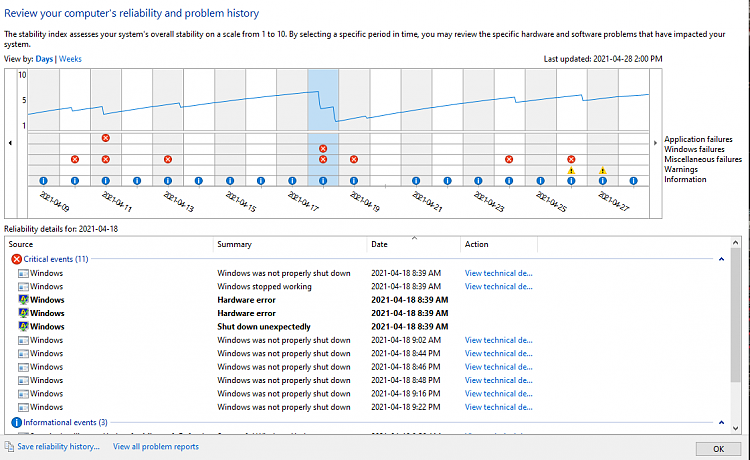Select information icon for 2021-04-28
This screenshot has height=460, width=750.
tap(634, 181)
